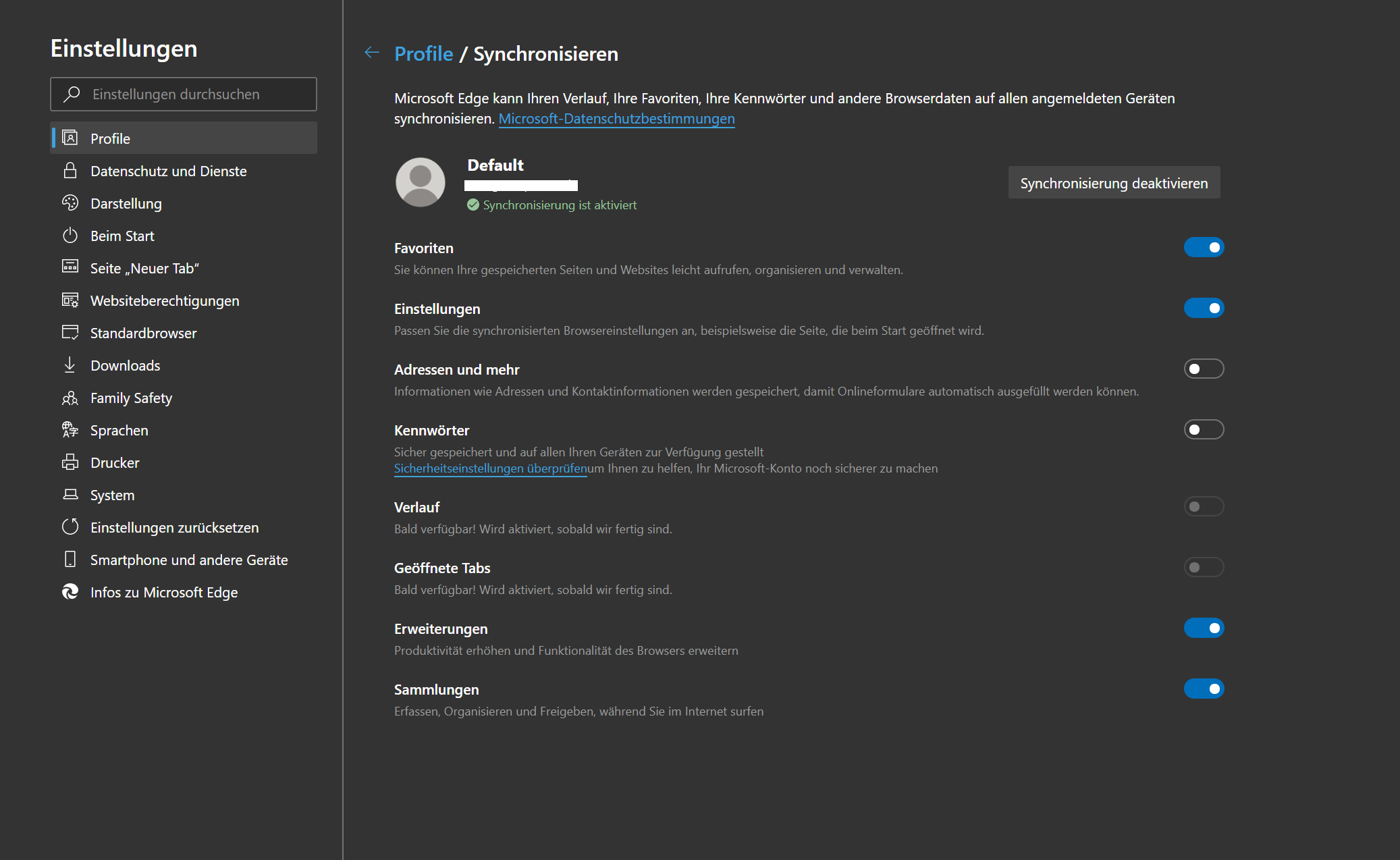Open Smartphone und andere Geräte section
1400x860 pixels.
(x=189, y=560)
